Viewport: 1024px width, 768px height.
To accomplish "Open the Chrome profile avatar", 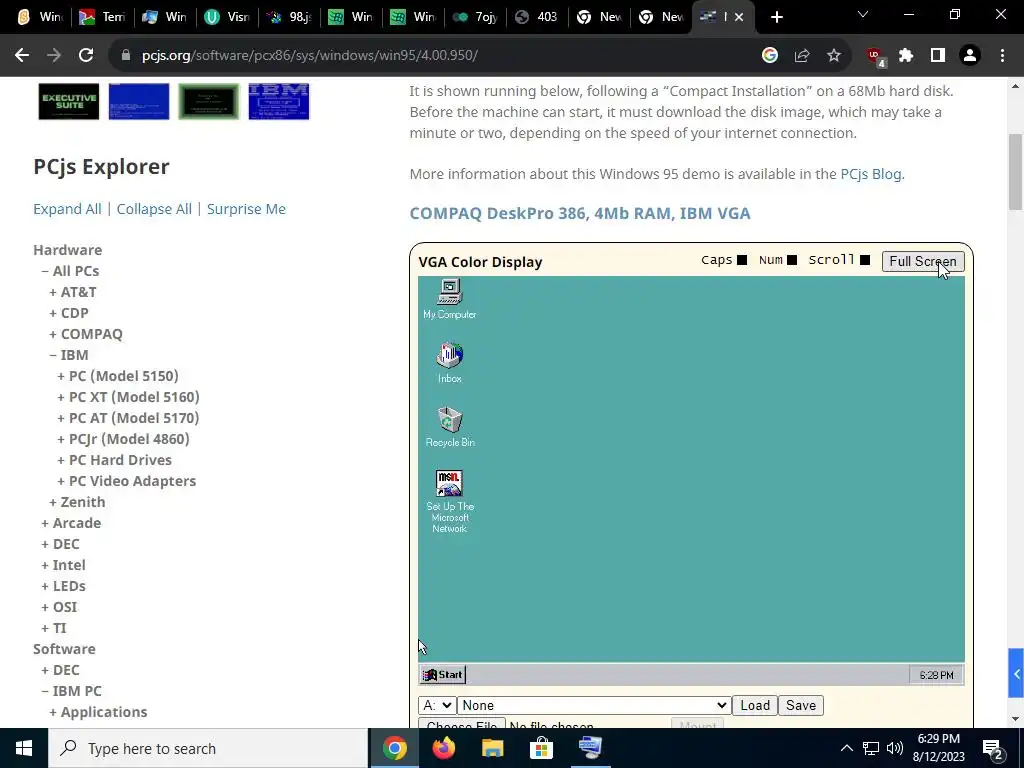I will tap(970, 56).
